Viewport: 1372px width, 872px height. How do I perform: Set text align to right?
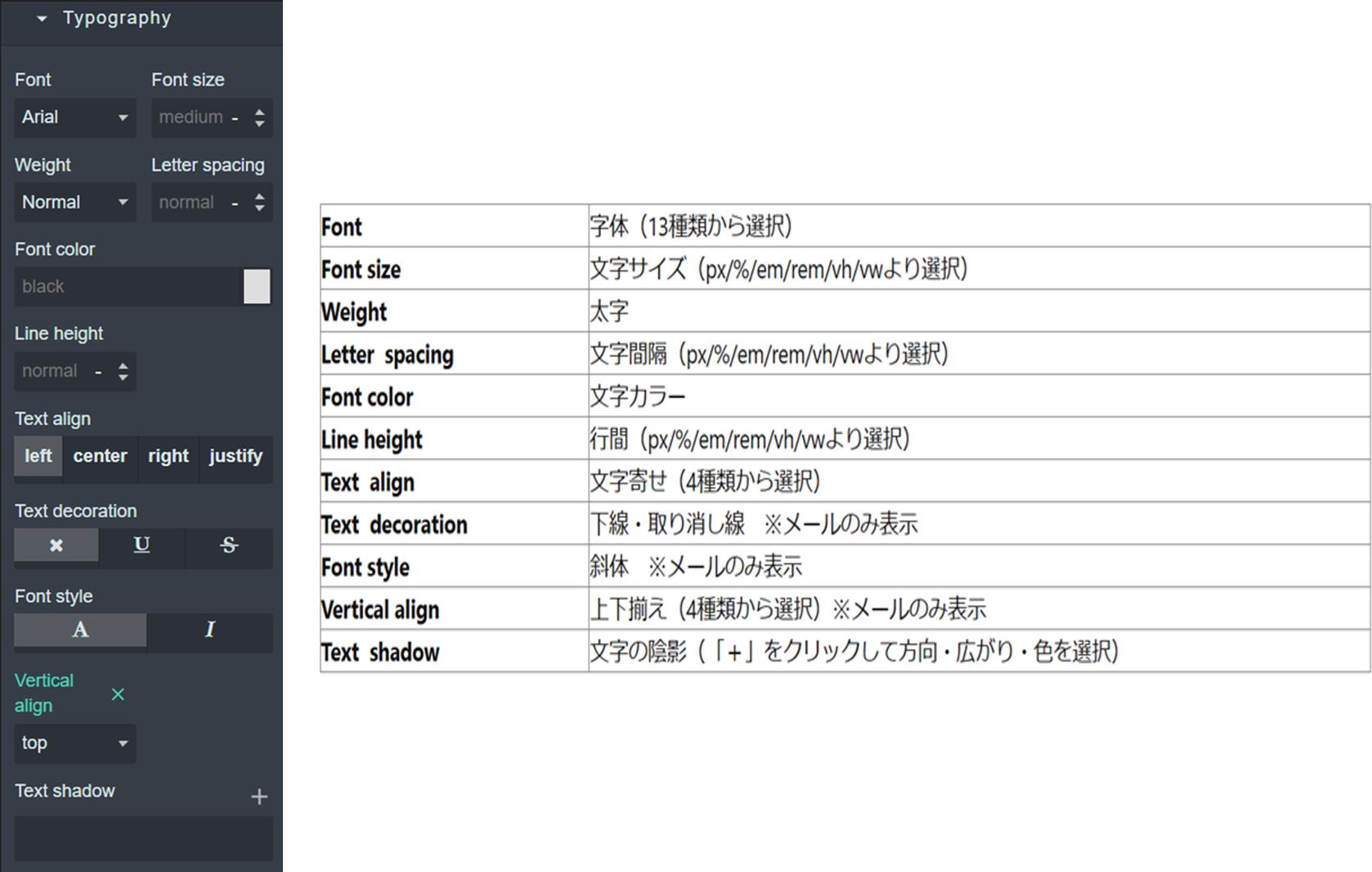pos(168,456)
